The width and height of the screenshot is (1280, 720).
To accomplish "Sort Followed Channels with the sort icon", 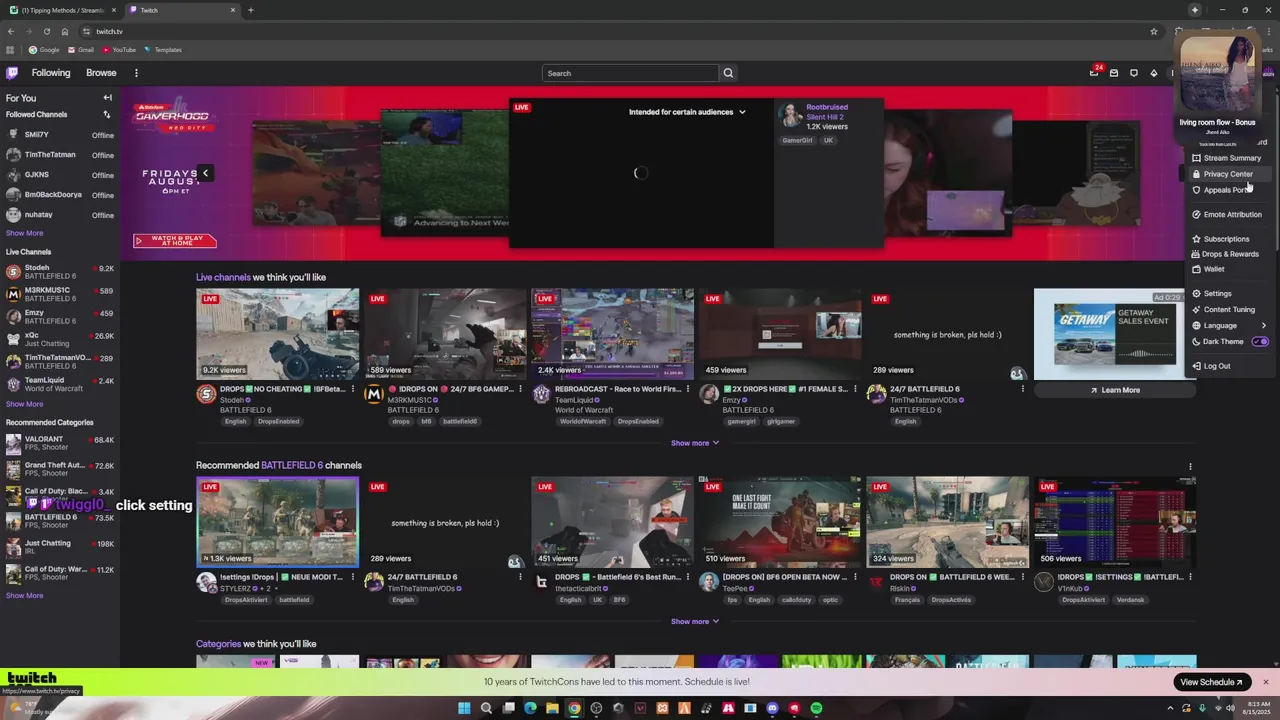I will click(x=107, y=115).
